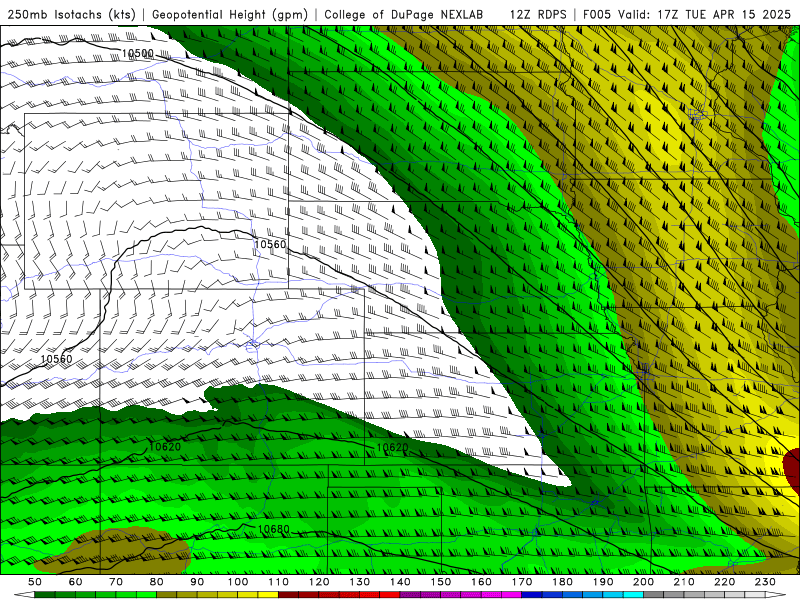Click the 10620 contour label right of the blue river line
This screenshot has width=800, height=600.
click(392, 447)
